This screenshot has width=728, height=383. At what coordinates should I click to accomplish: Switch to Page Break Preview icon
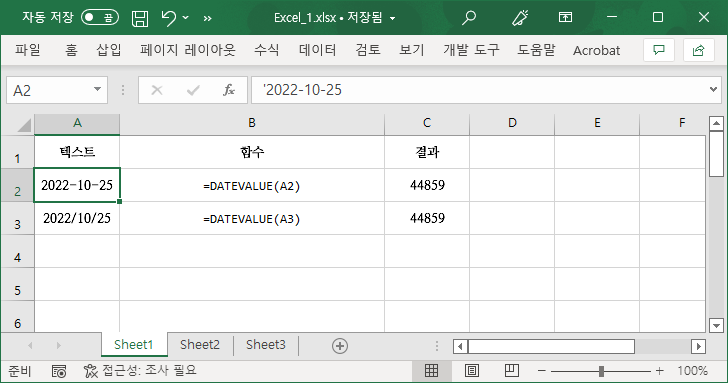(512, 370)
